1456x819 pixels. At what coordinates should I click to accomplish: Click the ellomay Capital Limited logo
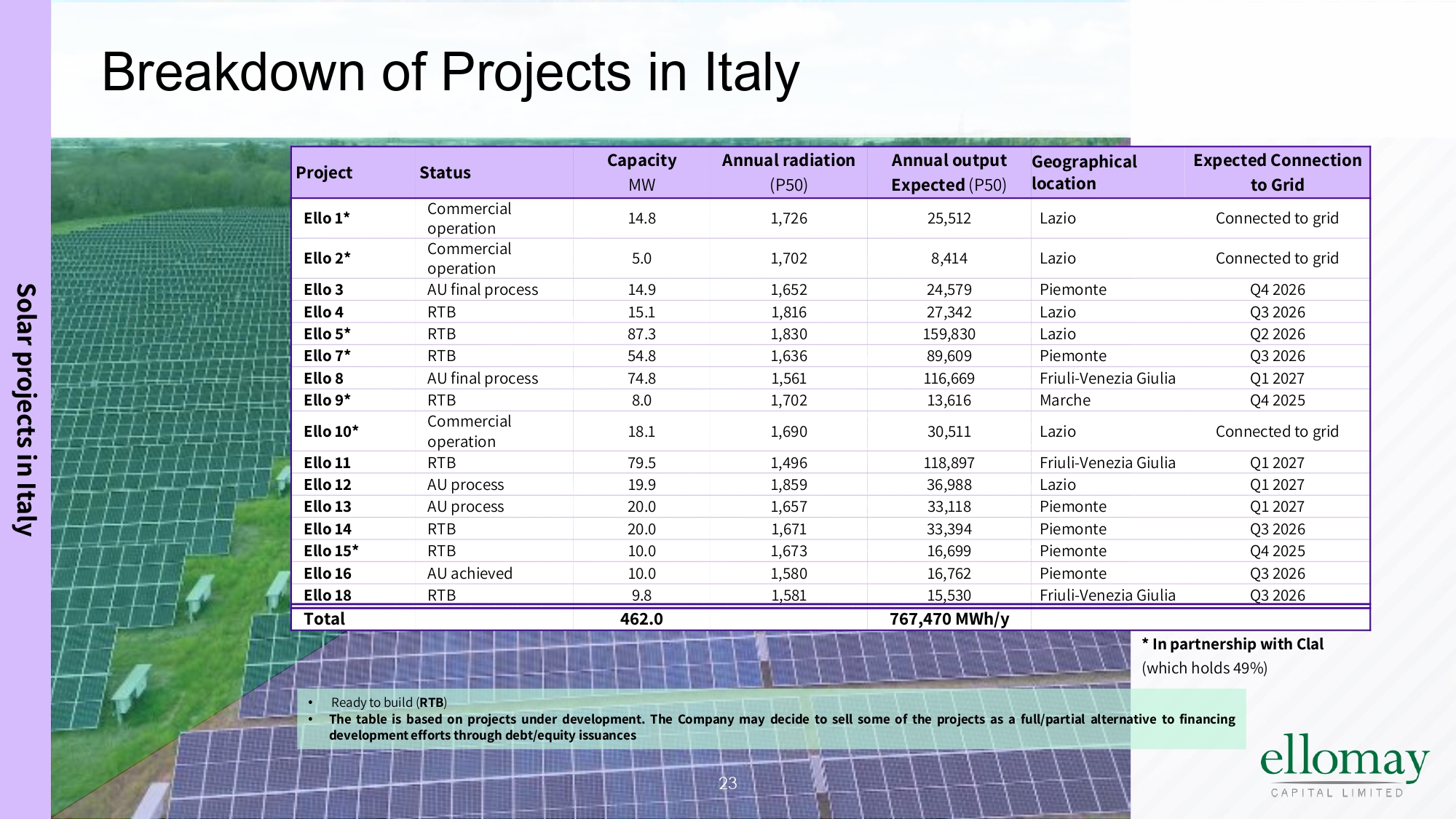(1342, 764)
